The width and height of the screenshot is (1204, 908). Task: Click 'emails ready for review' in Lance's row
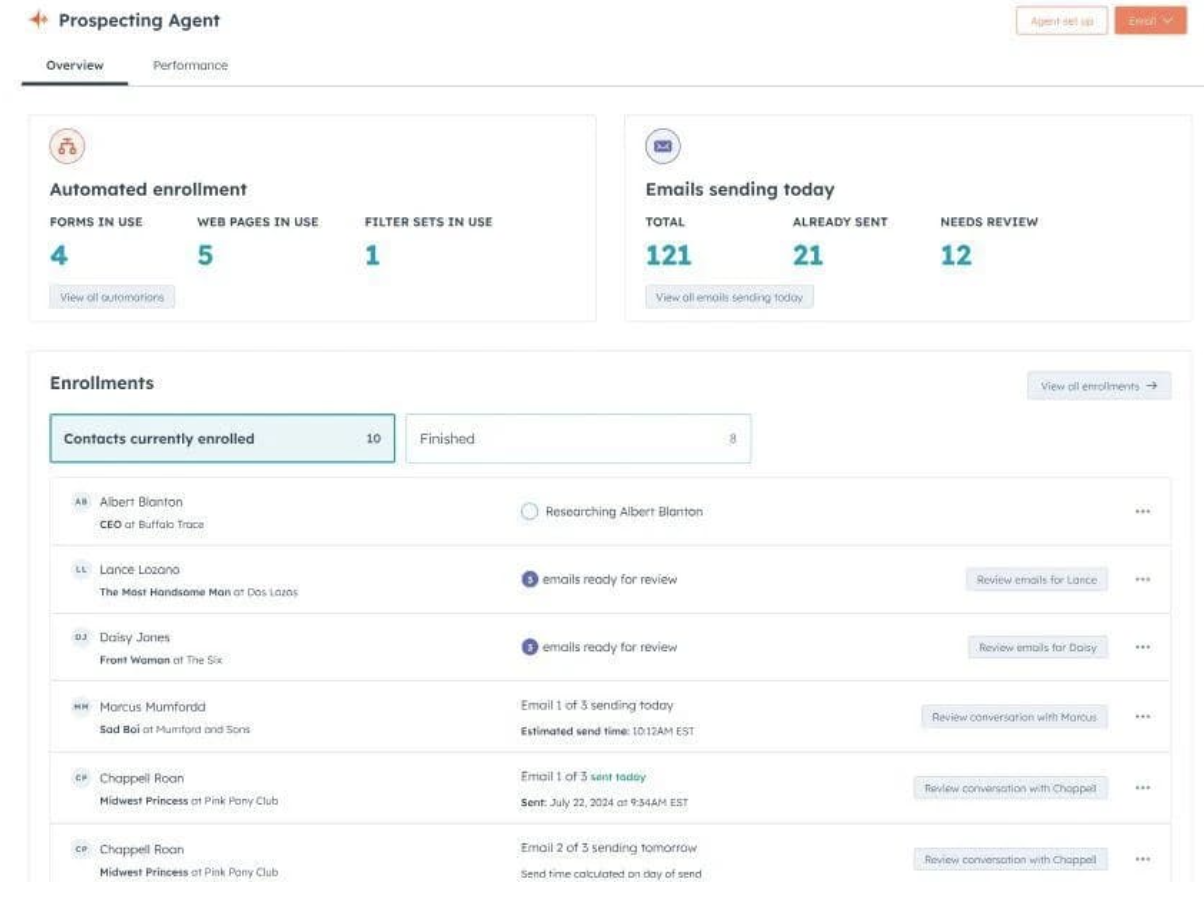[x=610, y=579]
